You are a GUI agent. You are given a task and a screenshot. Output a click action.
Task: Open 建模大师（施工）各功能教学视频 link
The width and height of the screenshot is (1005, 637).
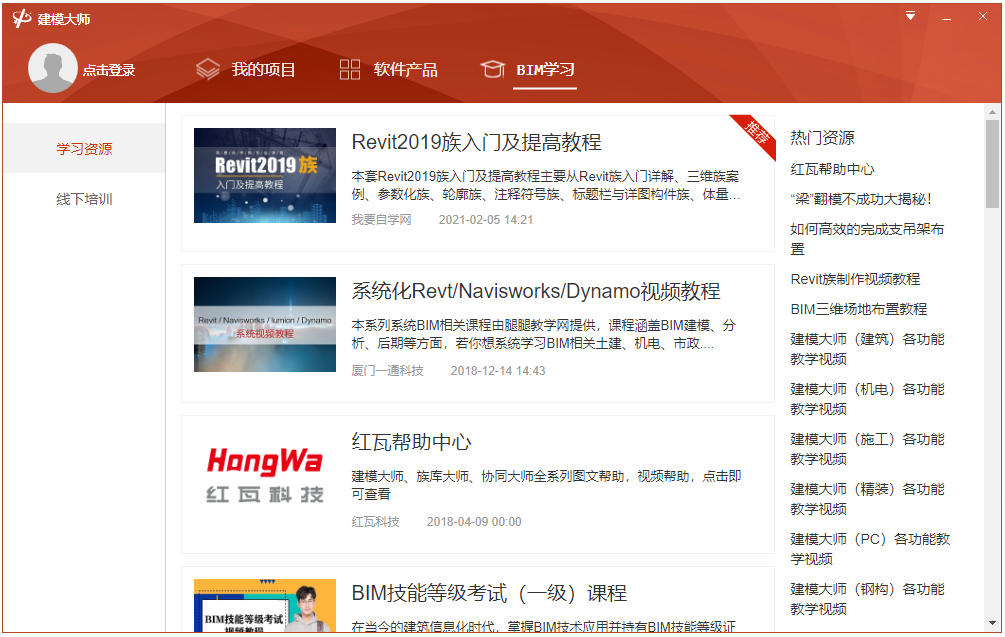pos(867,449)
